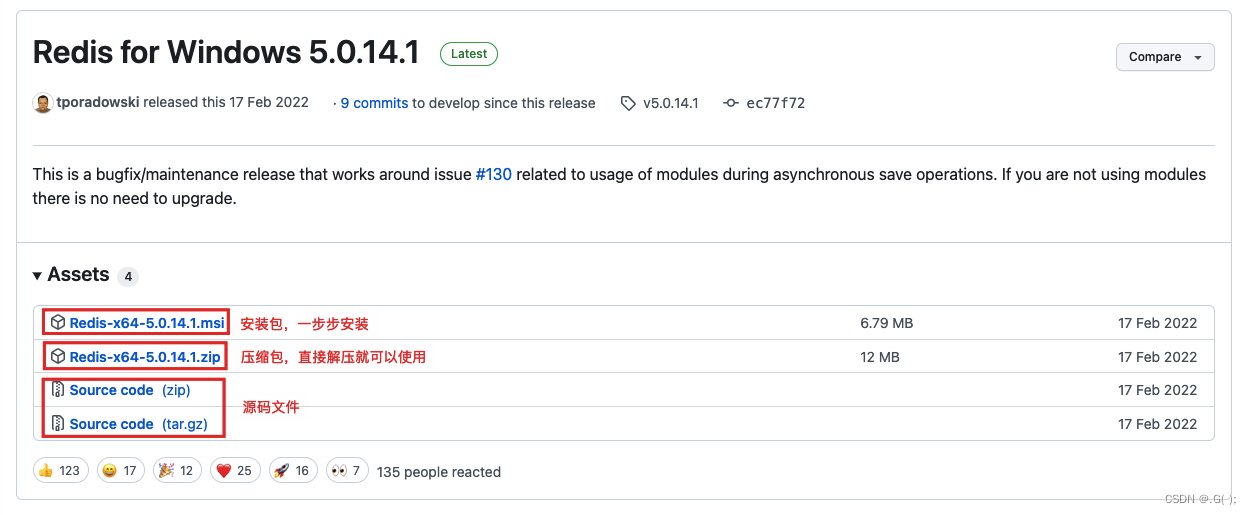This screenshot has height=515, width=1251.
Task: Click the file-zip icon beside Source code (tar.gz)
Action: click(58, 424)
